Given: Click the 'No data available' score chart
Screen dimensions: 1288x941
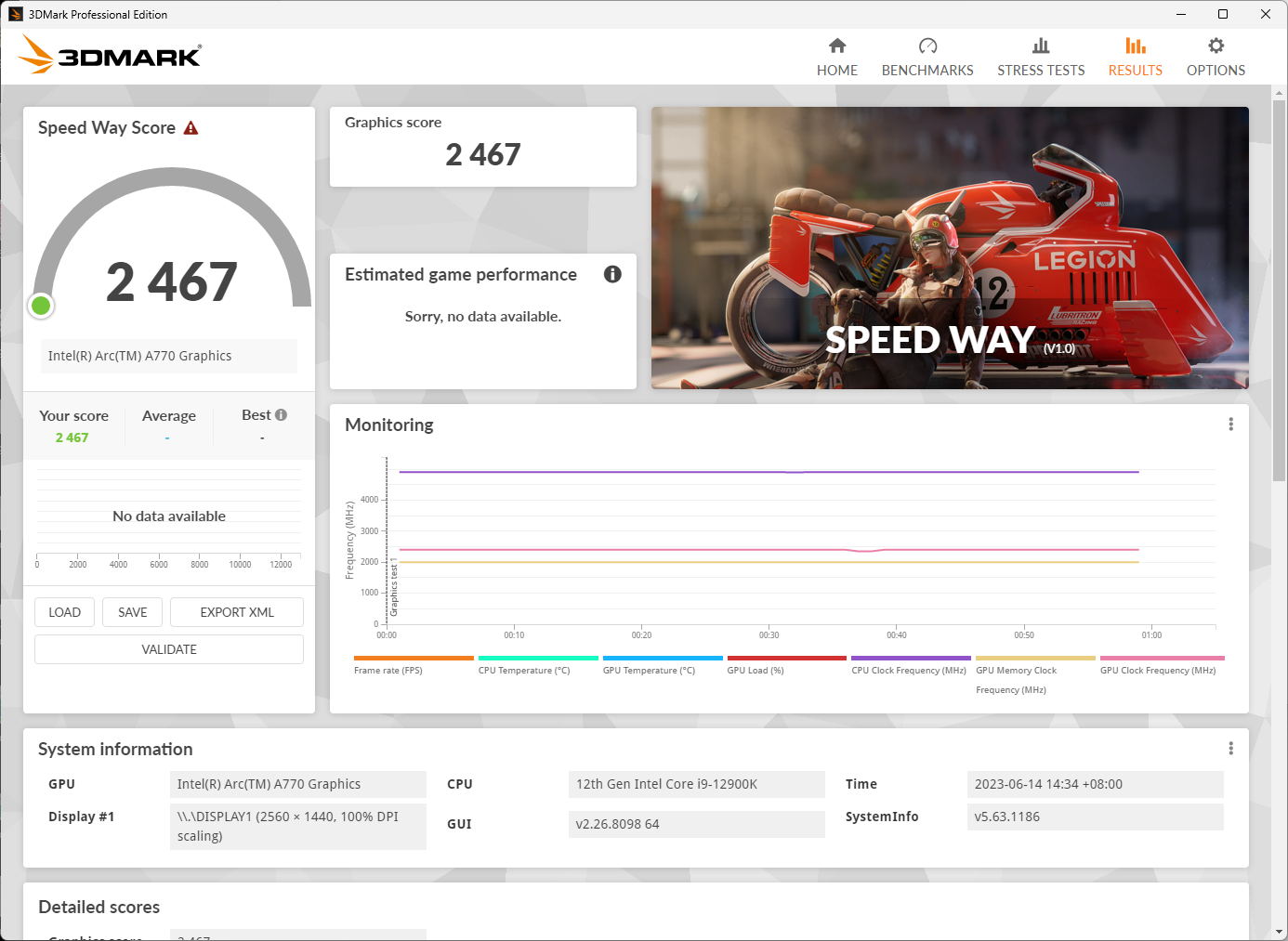Looking at the screenshot, I should click(x=169, y=516).
